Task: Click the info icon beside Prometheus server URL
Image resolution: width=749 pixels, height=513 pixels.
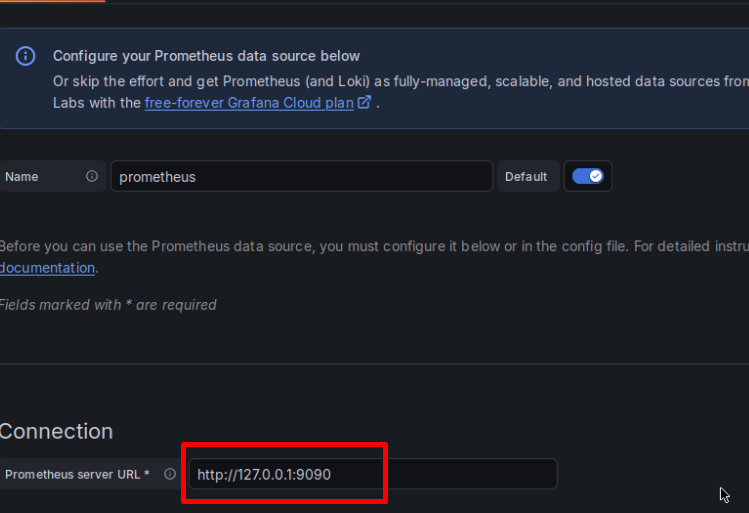Action: click(x=170, y=474)
